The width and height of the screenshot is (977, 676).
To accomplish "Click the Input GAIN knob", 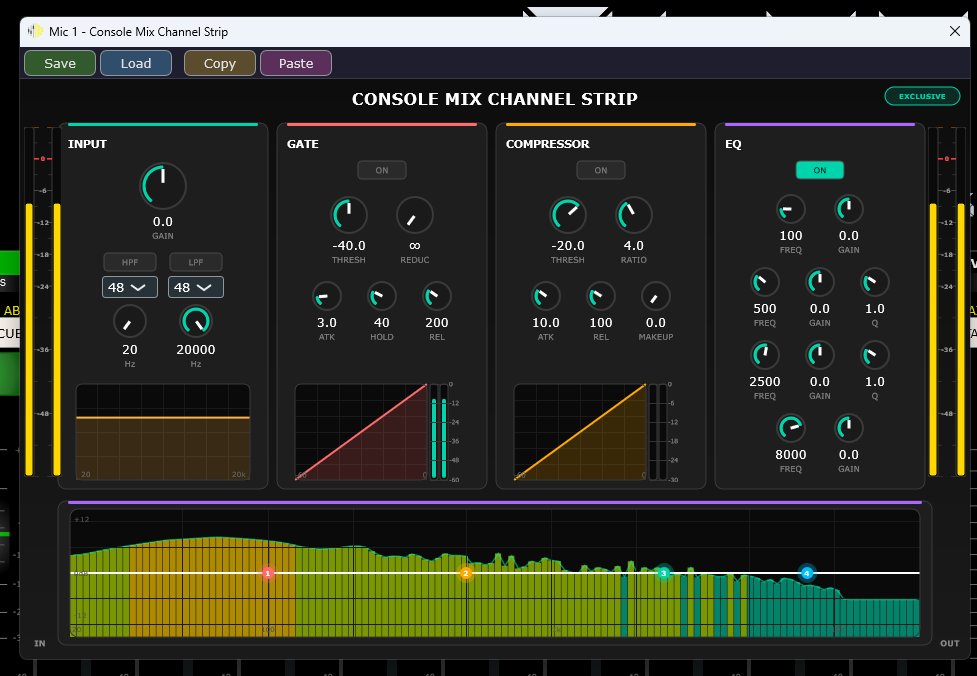I will coord(163,186).
